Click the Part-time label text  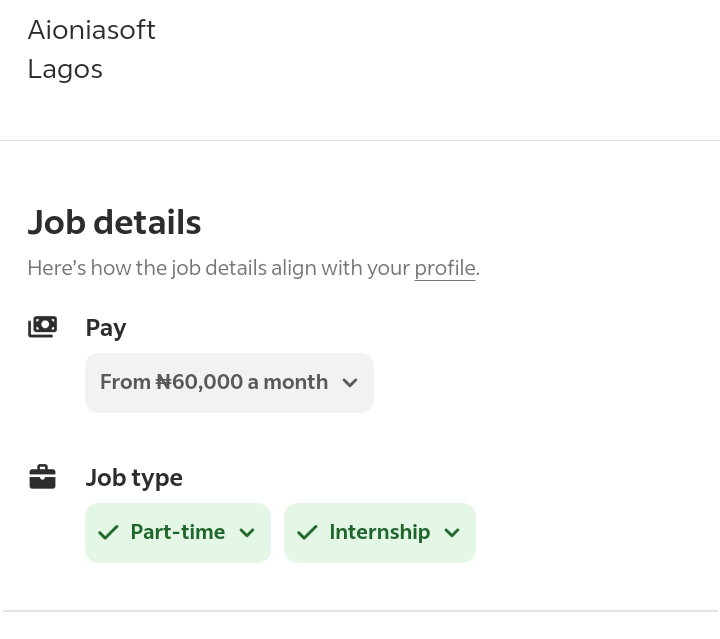(178, 532)
